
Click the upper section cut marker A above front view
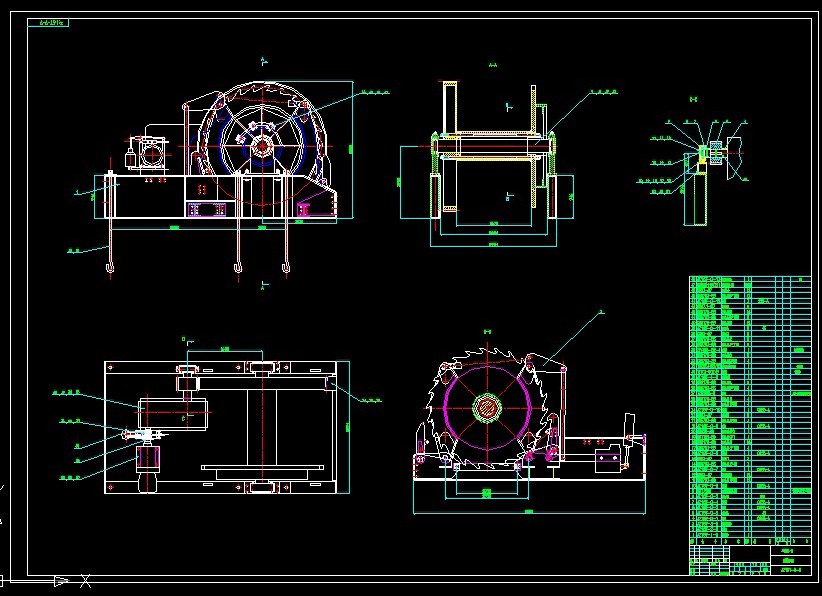(264, 62)
